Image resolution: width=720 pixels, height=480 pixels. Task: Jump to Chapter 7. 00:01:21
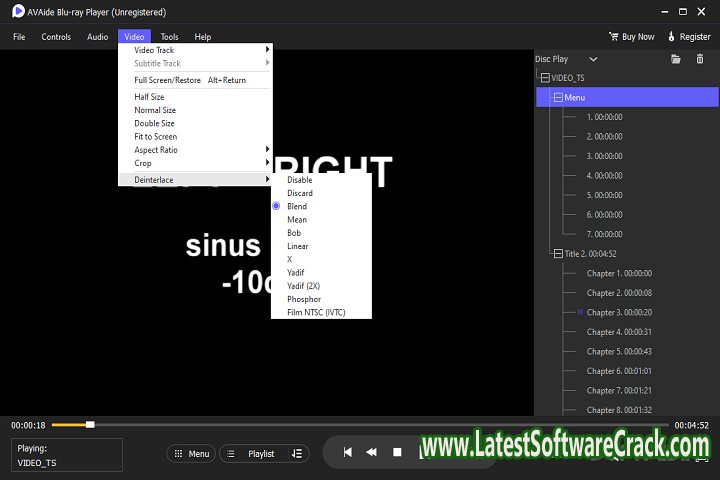619,390
